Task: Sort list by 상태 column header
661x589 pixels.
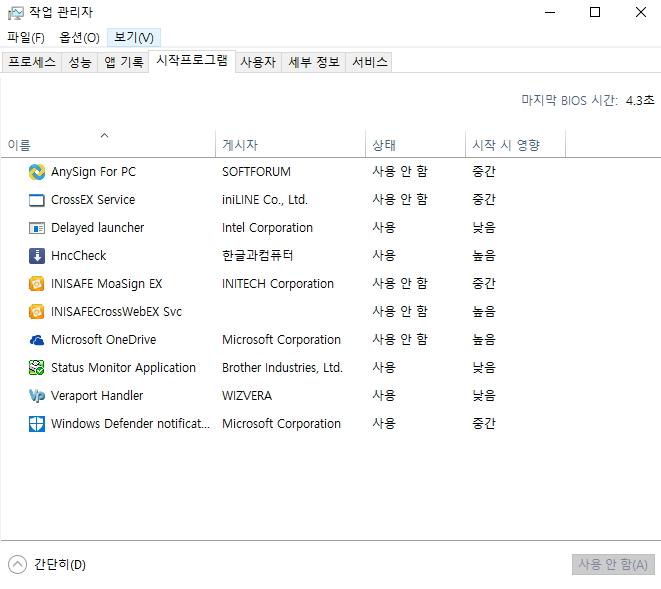Action: click(384, 145)
